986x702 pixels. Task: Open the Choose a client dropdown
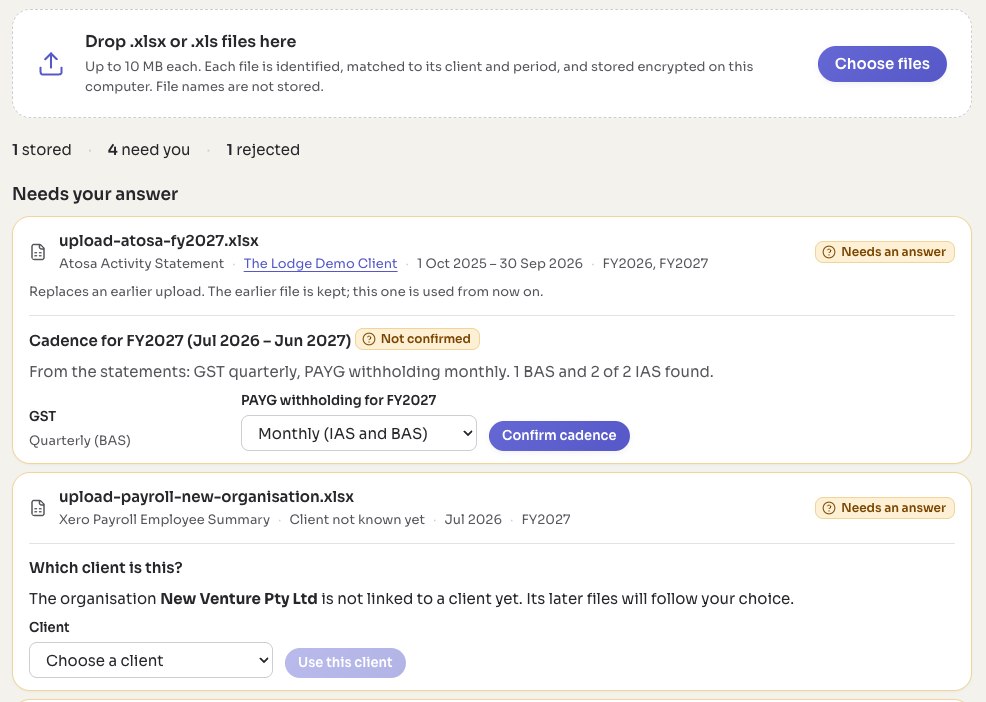[151, 660]
